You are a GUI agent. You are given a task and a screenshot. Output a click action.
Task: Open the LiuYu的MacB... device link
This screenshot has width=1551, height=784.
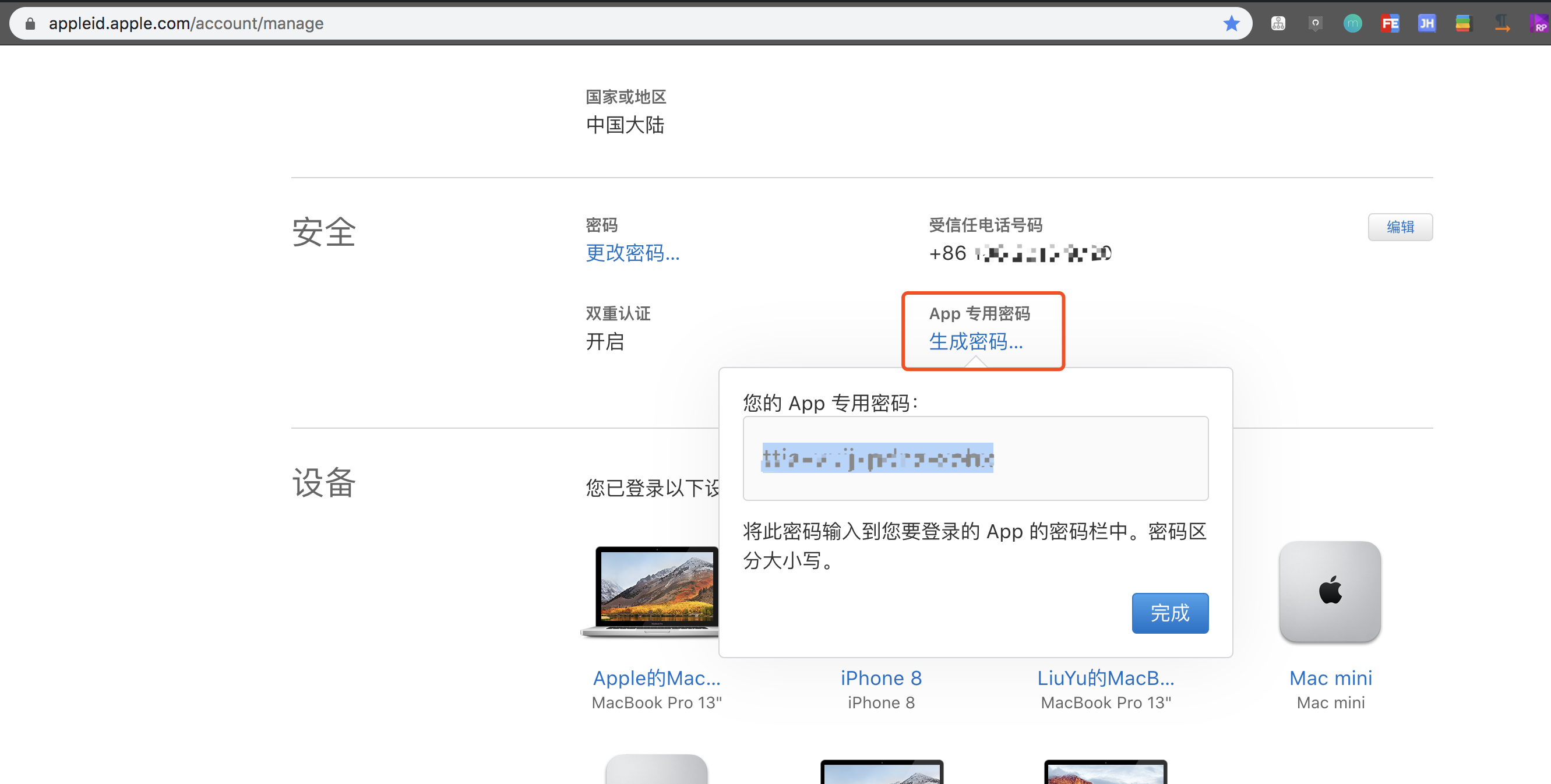point(1105,677)
